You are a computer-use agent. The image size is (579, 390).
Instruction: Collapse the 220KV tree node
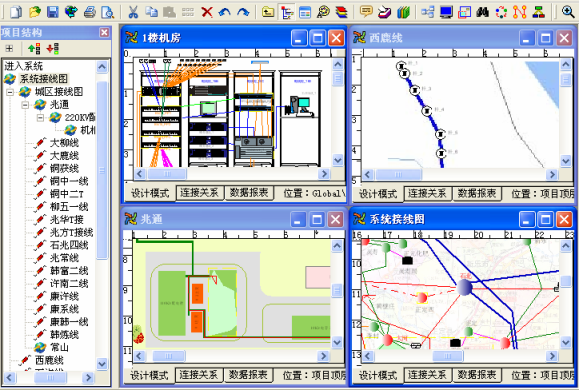(41, 117)
